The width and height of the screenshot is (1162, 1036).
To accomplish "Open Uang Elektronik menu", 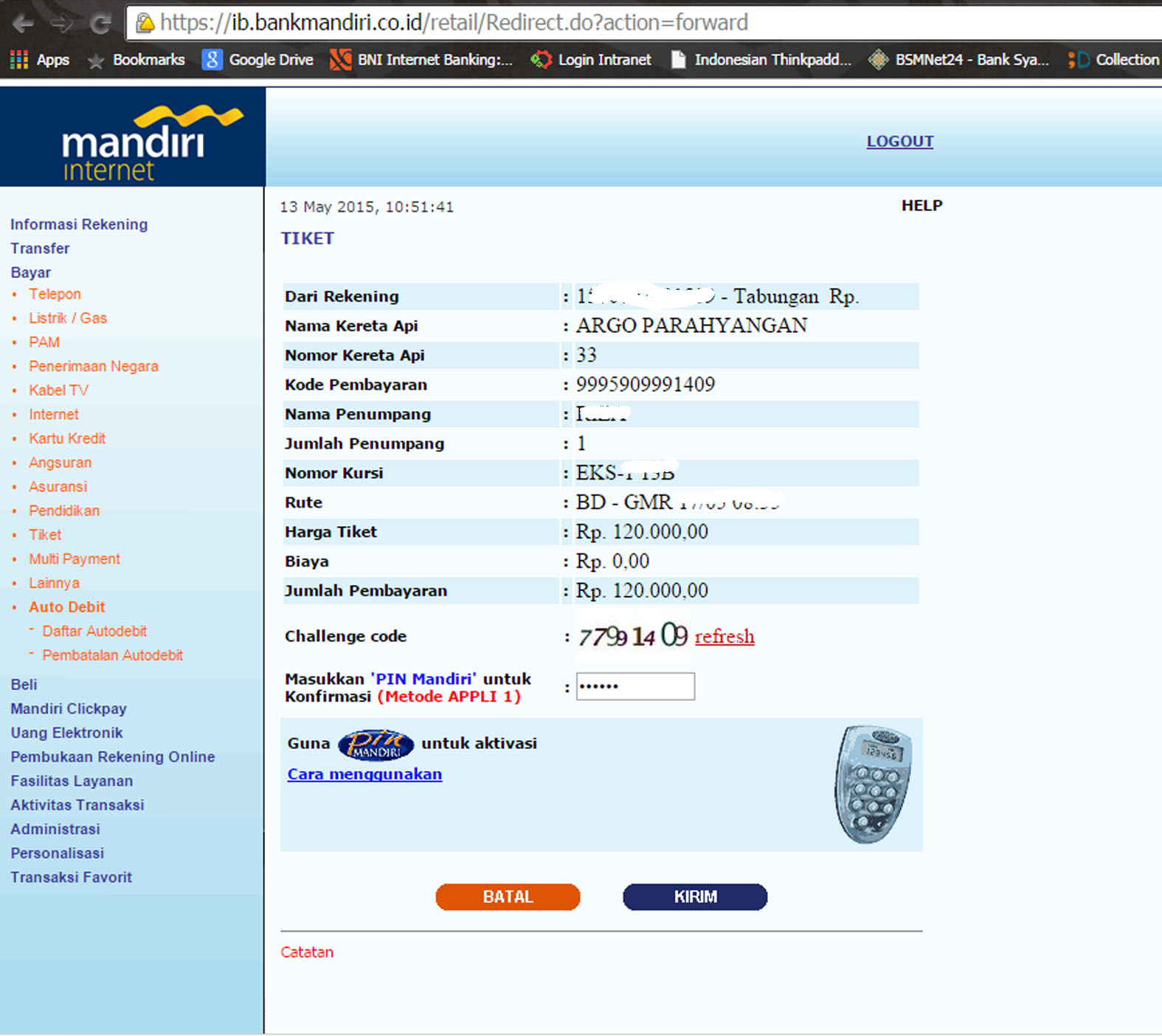I will [66, 733].
